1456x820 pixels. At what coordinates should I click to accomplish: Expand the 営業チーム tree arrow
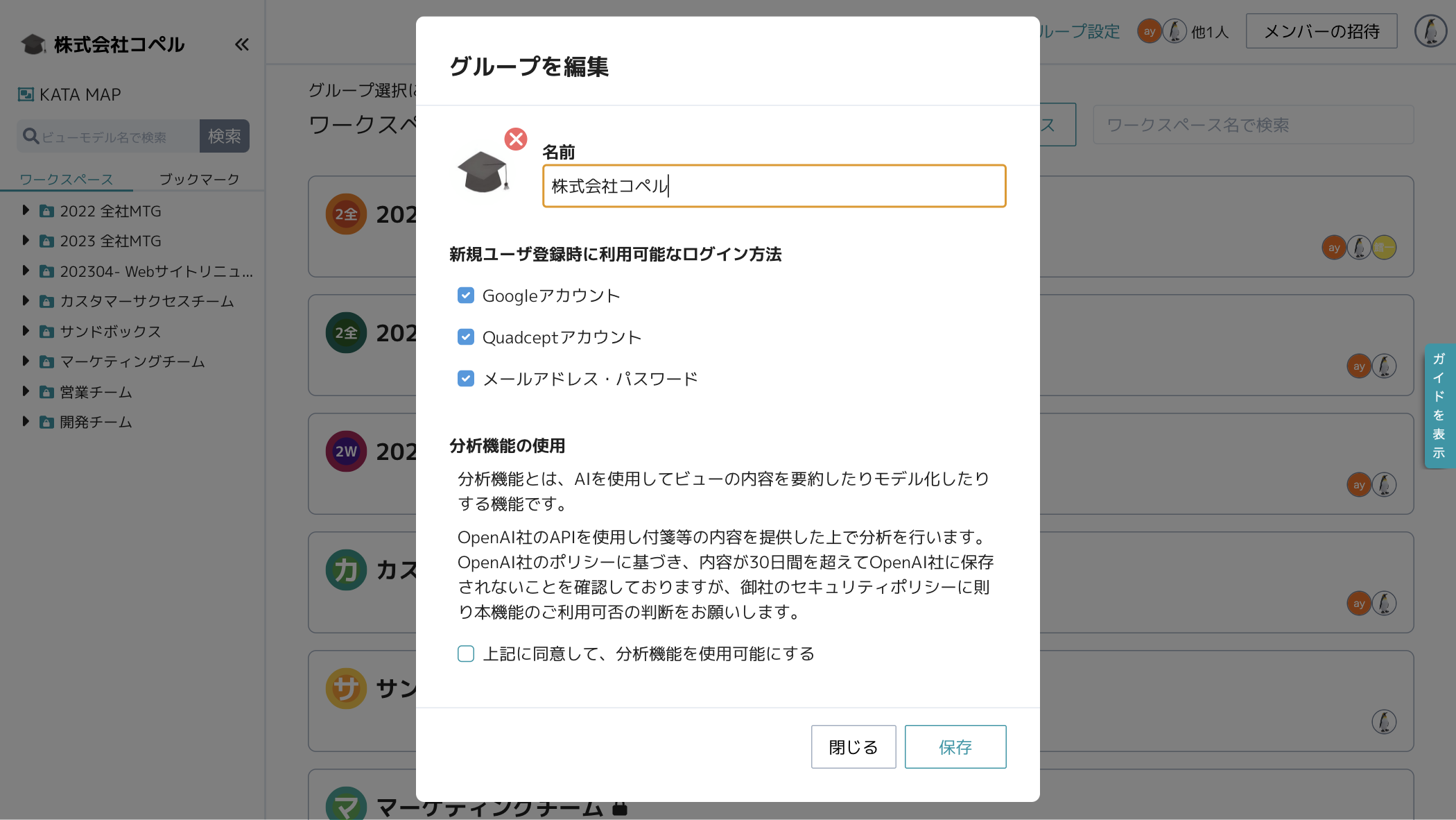coord(26,391)
